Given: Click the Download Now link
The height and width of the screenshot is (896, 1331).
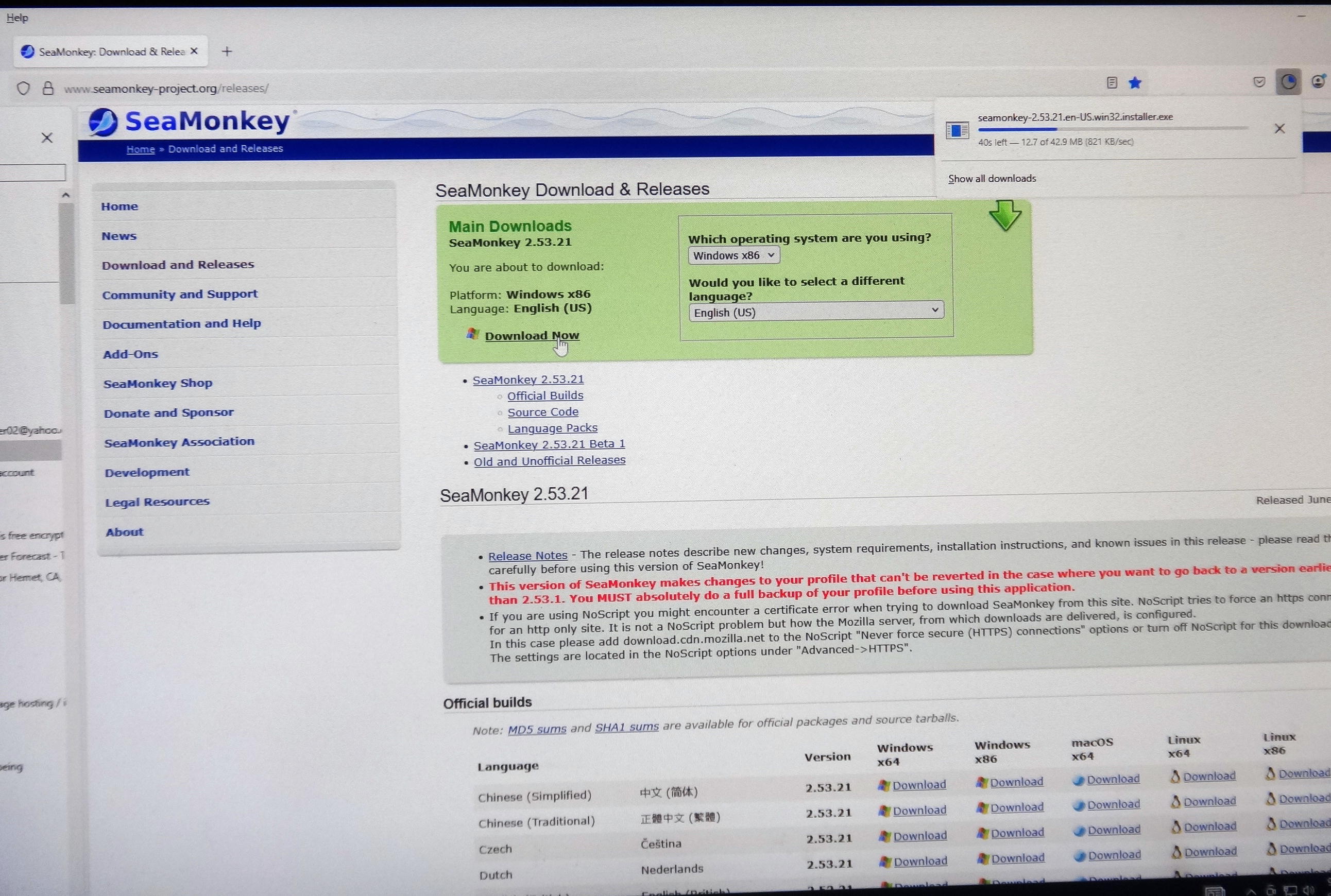Looking at the screenshot, I should 532,335.
